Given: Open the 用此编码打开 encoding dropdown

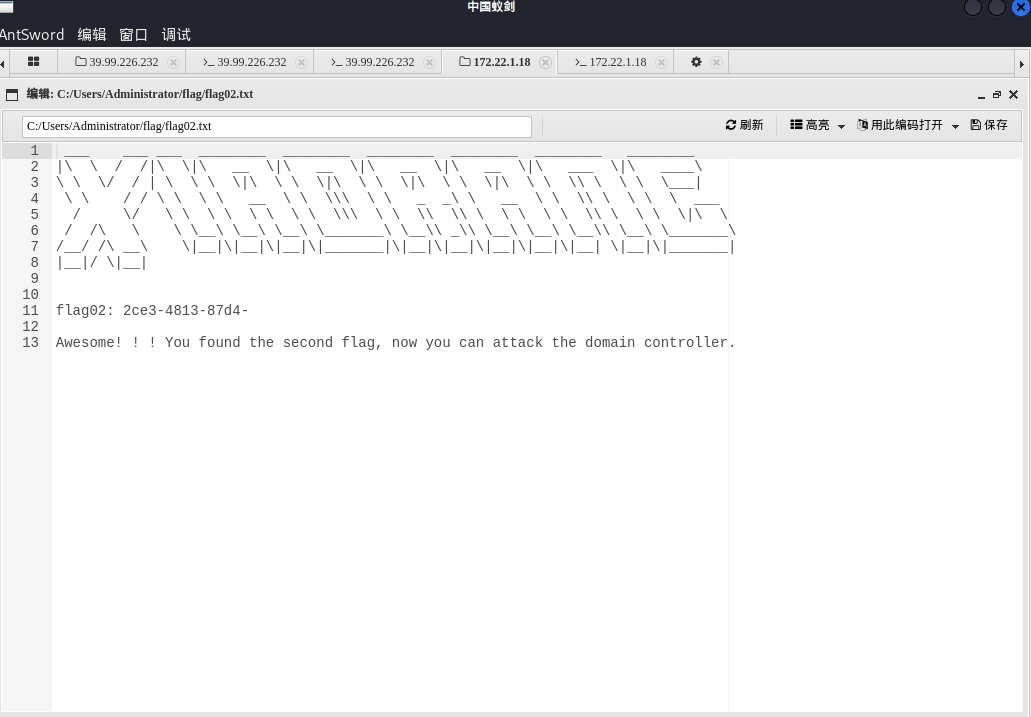Looking at the screenshot, I should point(908,125).
